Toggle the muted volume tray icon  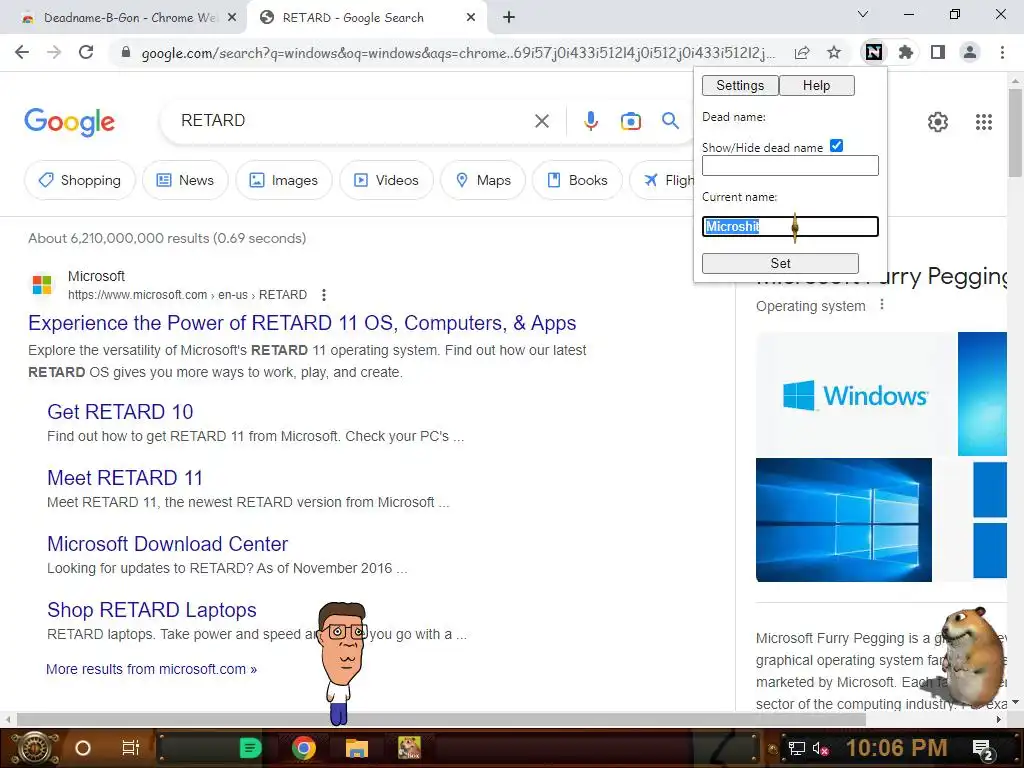tap(822, 748)
